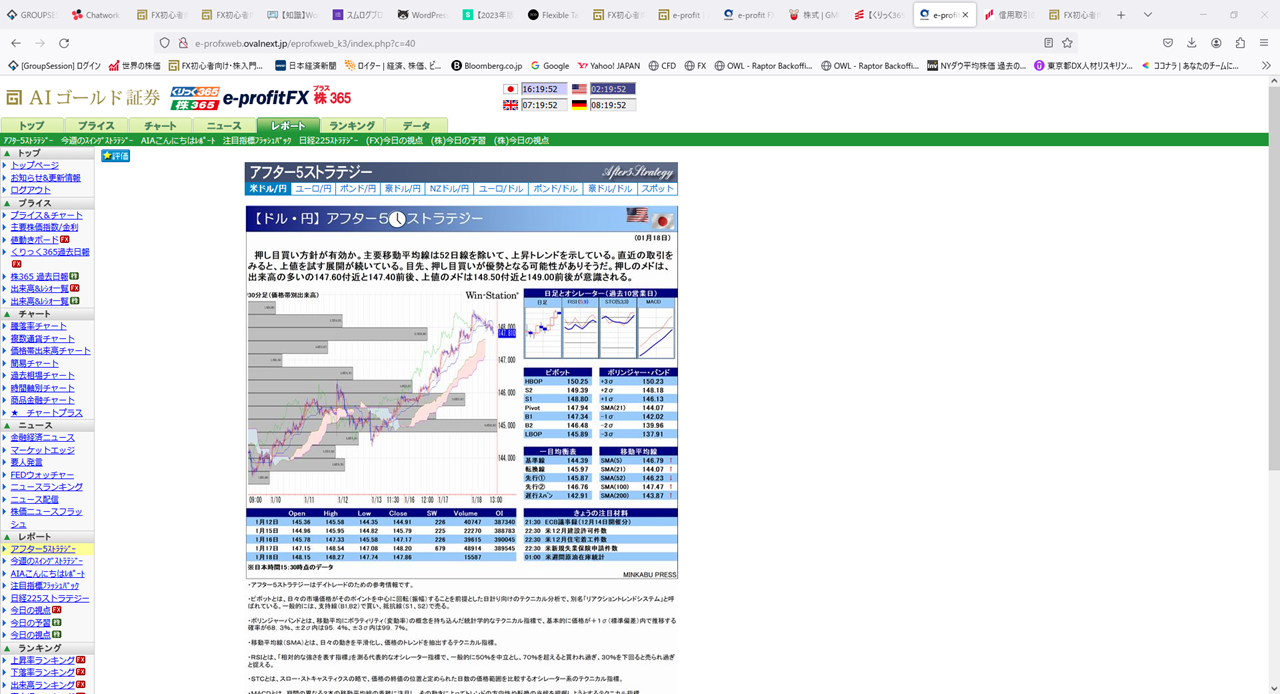Switch to the ランキング main tab
1280x694 pixels.
pos(352,126)
